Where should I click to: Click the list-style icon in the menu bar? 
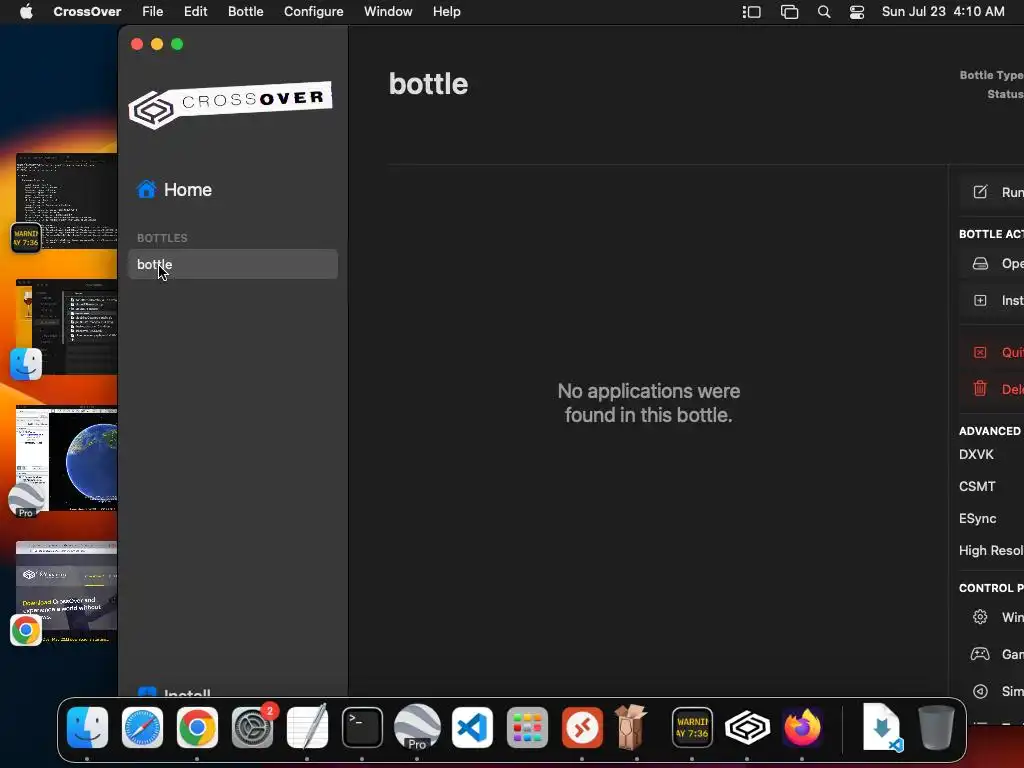[752, 12]
